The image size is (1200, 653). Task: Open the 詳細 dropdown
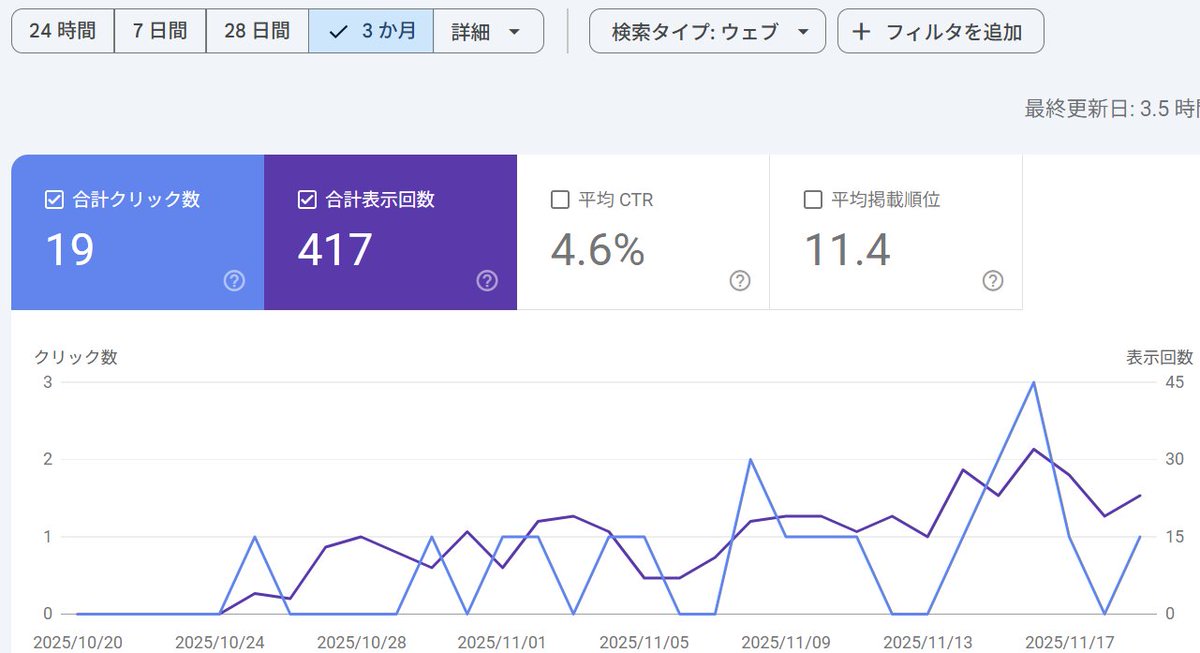489,31
